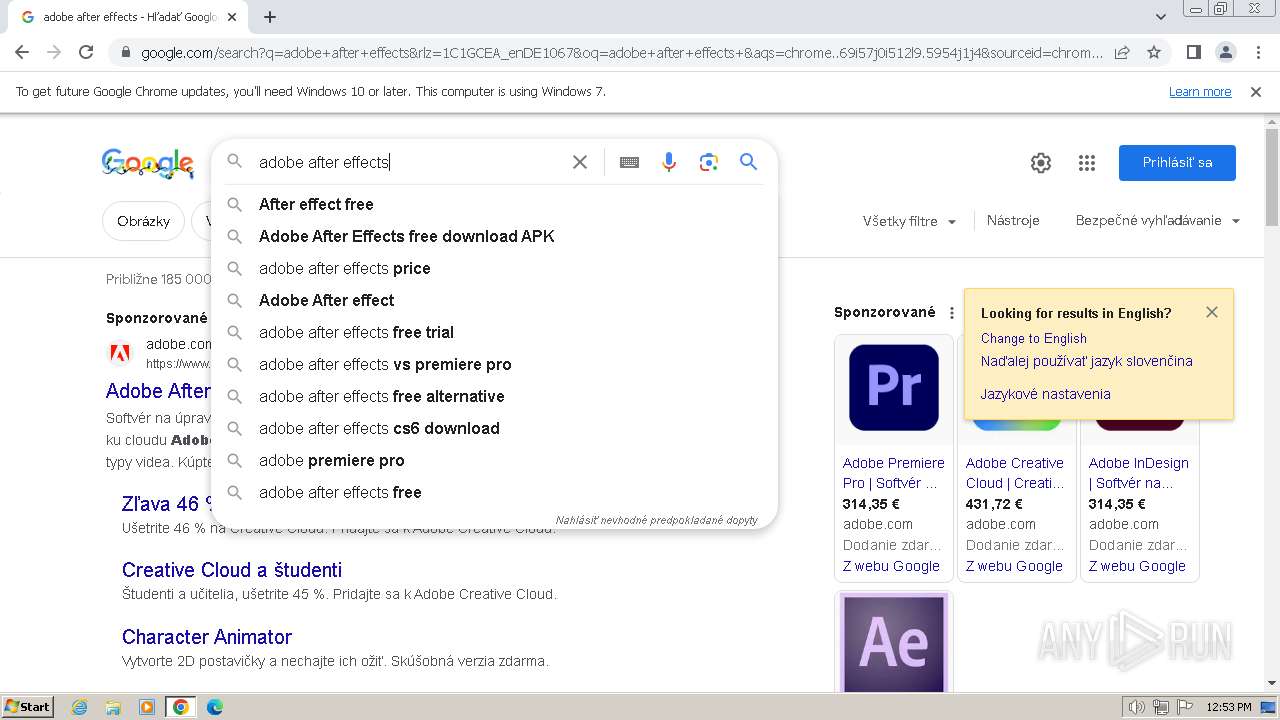Open the sponsored results three-dot options
The width and height of the screenshot is (1280, 720).
coord(952,313)
